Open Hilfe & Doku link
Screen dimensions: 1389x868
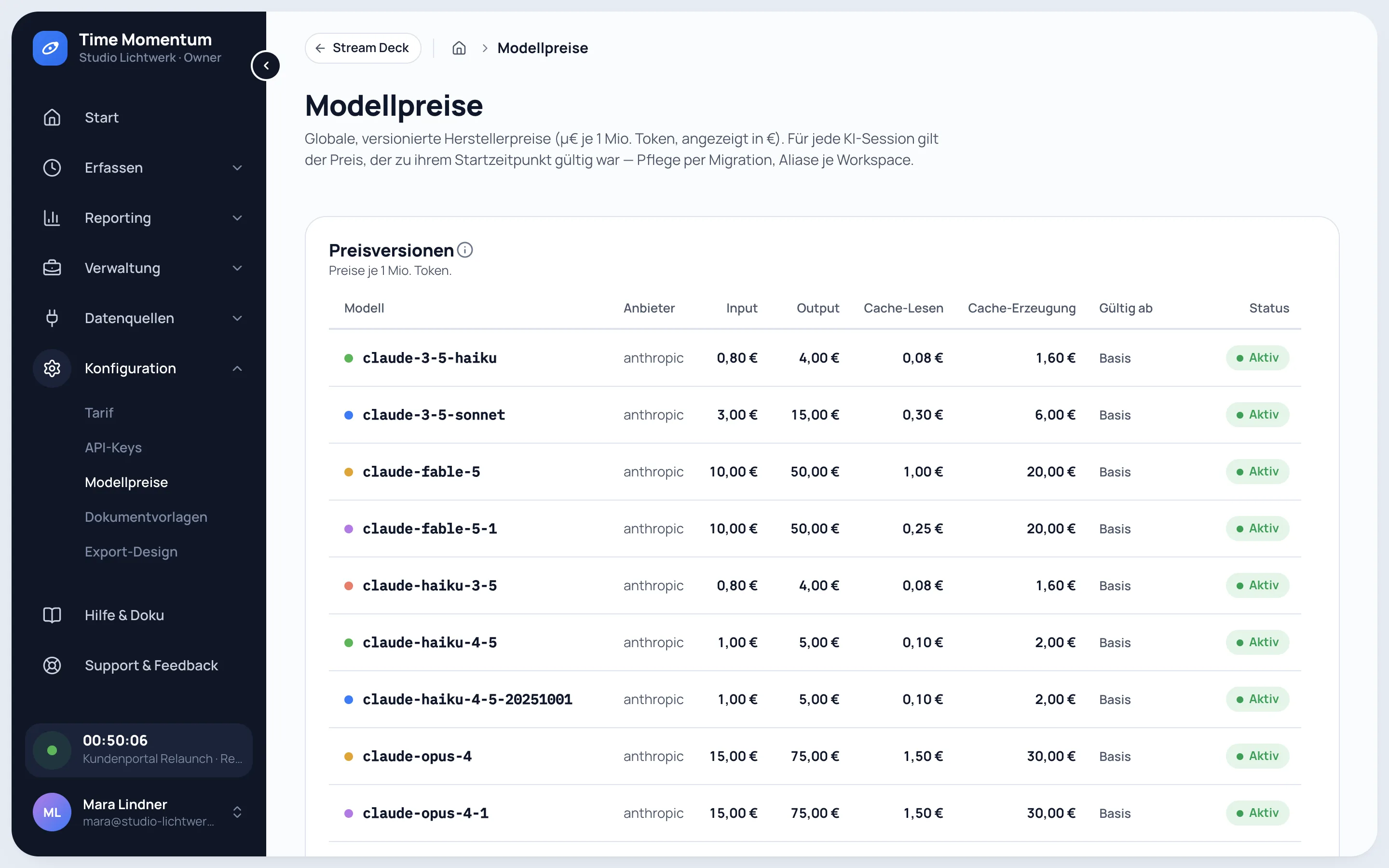pos(124,615)
